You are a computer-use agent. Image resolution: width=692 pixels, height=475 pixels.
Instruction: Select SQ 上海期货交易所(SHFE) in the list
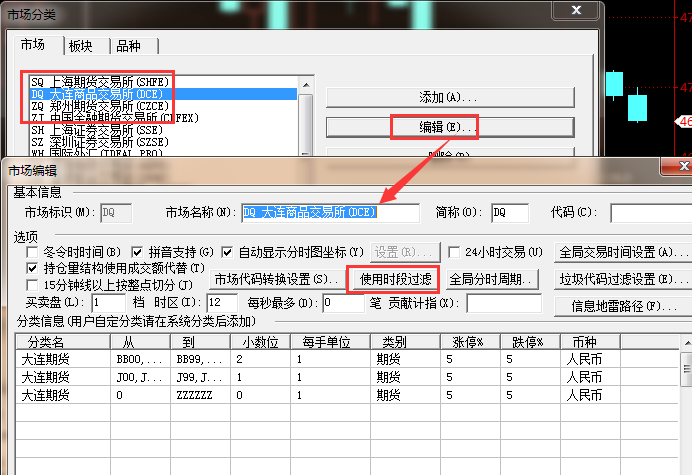point(98,82)
